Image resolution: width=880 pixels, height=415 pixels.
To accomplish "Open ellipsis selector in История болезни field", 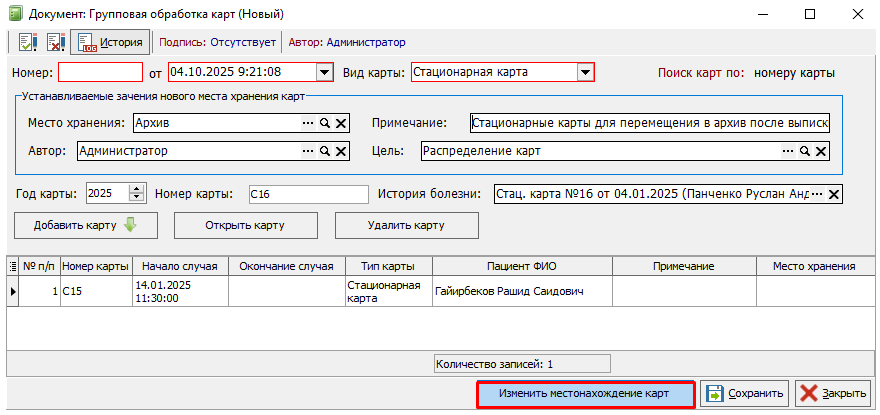I will [817, 194].
